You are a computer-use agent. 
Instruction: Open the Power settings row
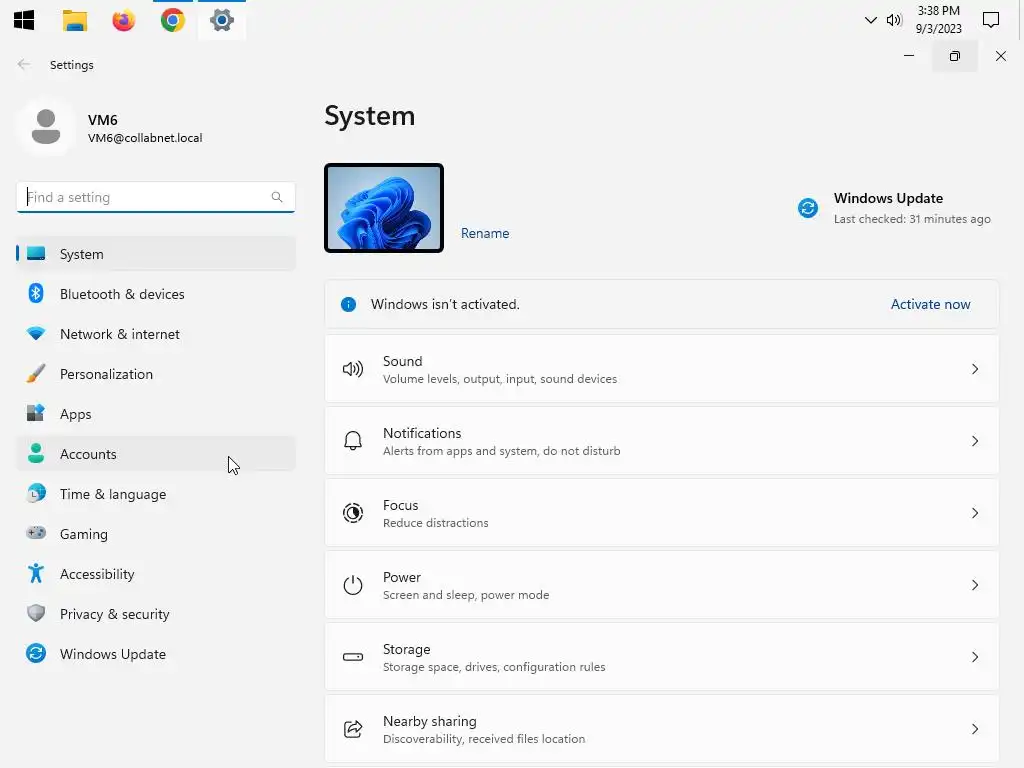click(x=662, y=584)
